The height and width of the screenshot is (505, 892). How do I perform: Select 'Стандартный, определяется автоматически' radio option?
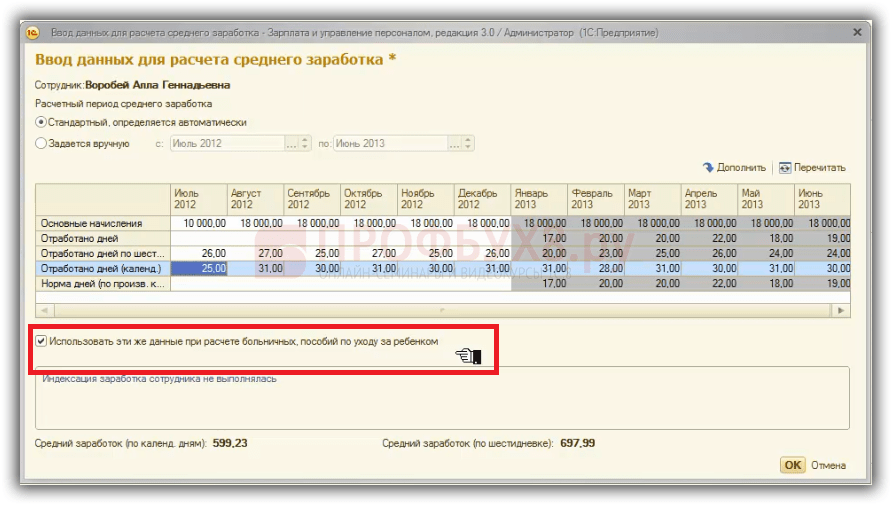41,123
